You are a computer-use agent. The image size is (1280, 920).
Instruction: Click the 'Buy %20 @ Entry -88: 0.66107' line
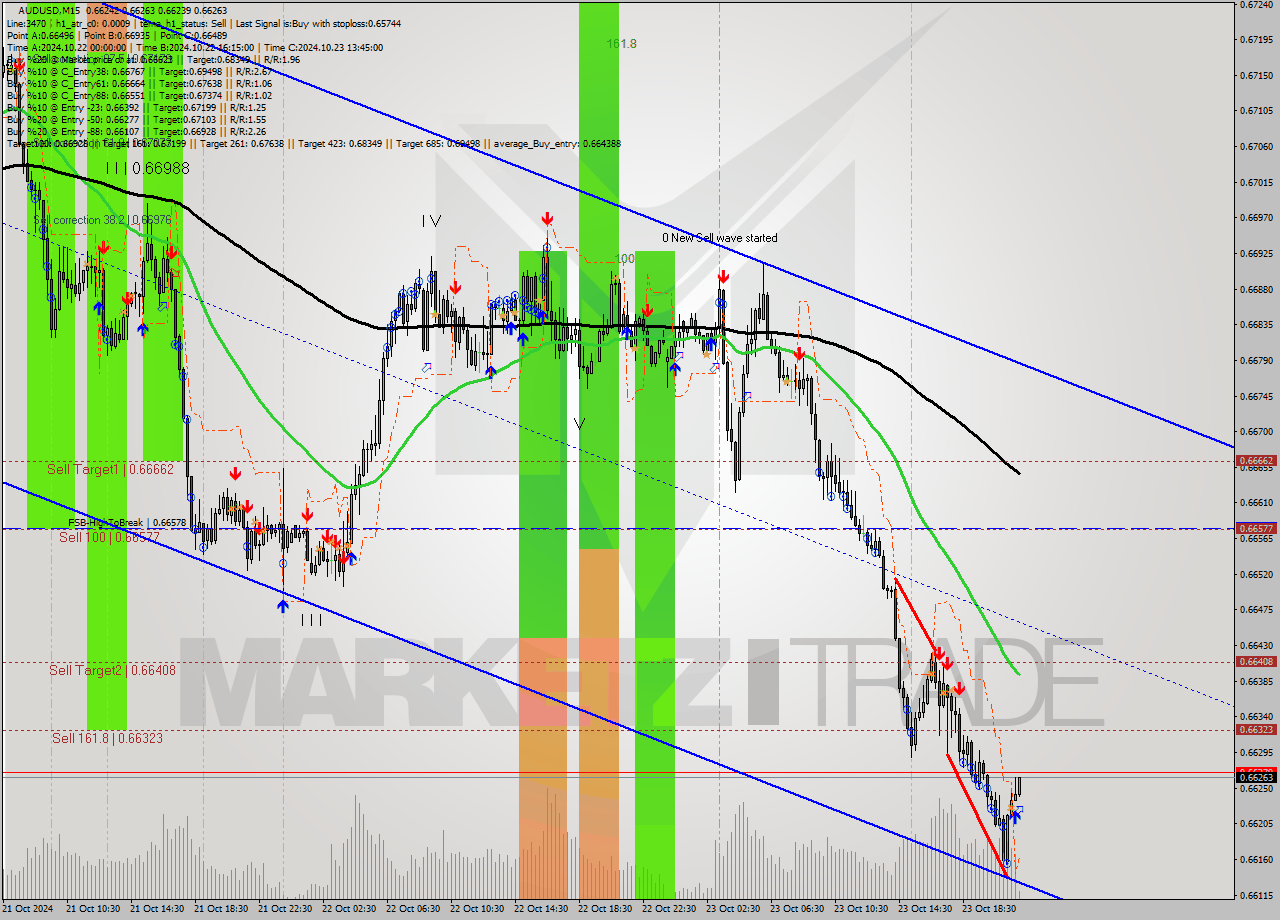coord(73,131)
